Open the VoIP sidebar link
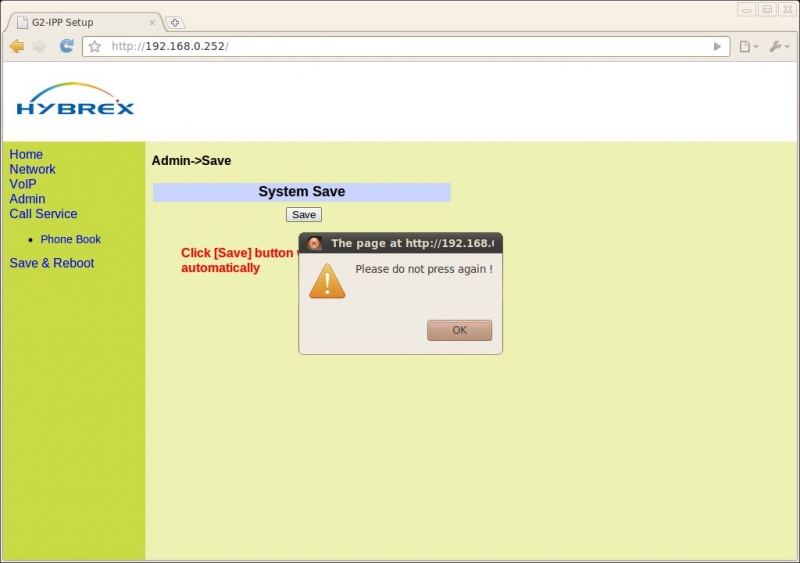 [23, 184]
